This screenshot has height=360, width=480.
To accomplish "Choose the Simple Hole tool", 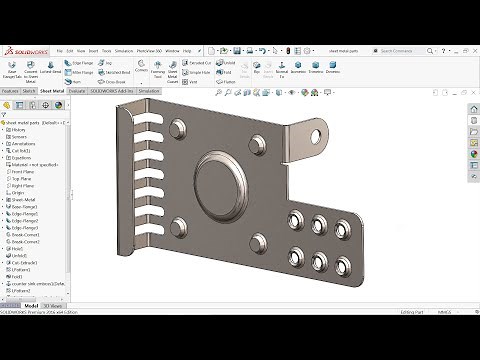I will pyautogui.click(x=196, y=72).
